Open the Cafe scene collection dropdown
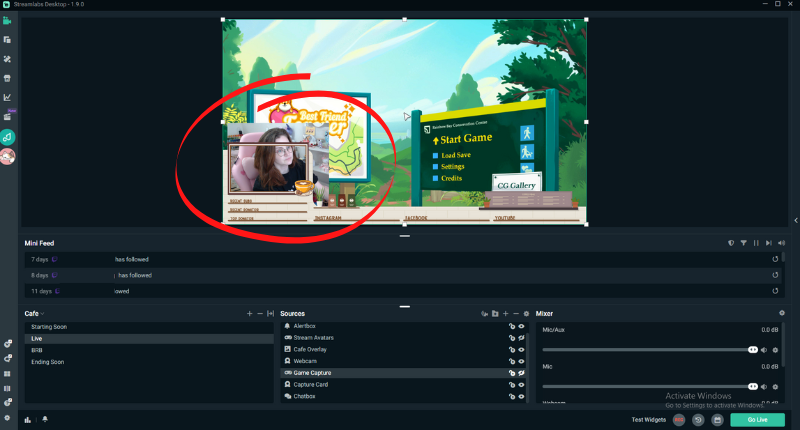The width and height of the screenshot is (800, 430). click(34, 313)
